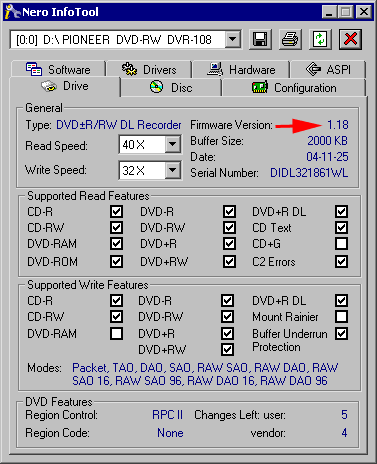Toggle DVD+R write feature checkbox

point(227,333)
